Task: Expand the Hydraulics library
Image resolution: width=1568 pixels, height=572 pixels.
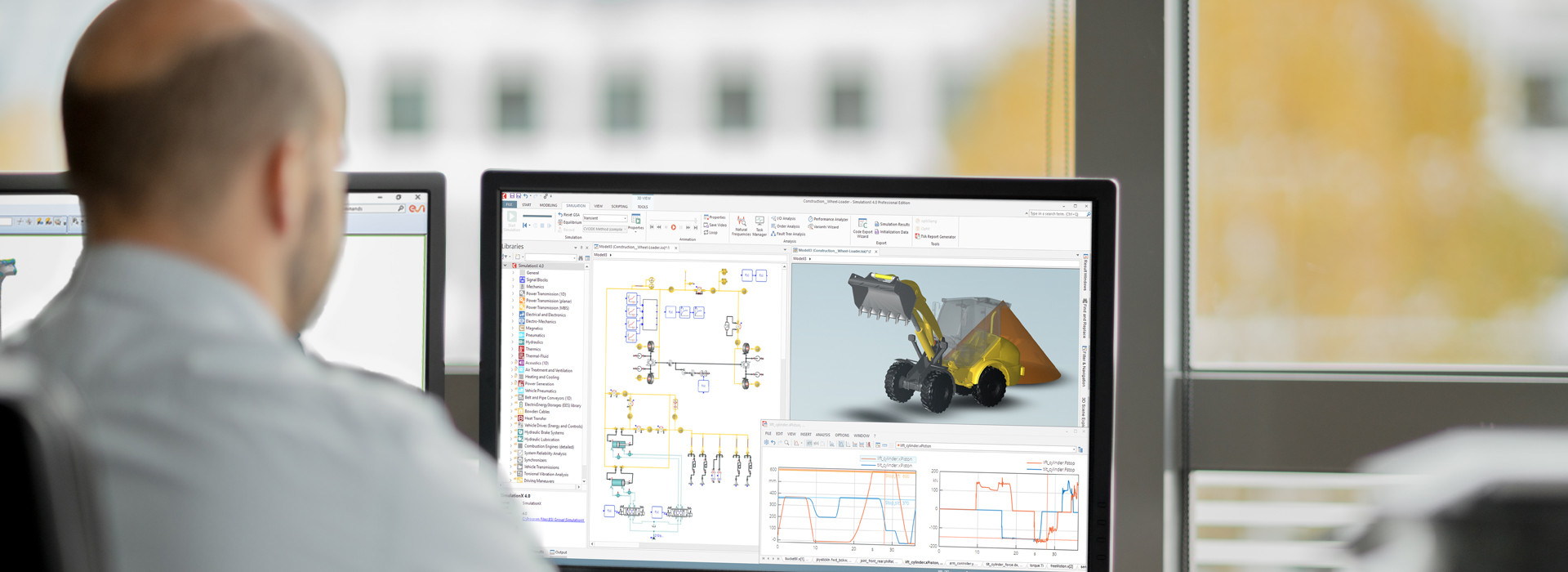Action: pos(514,342)
